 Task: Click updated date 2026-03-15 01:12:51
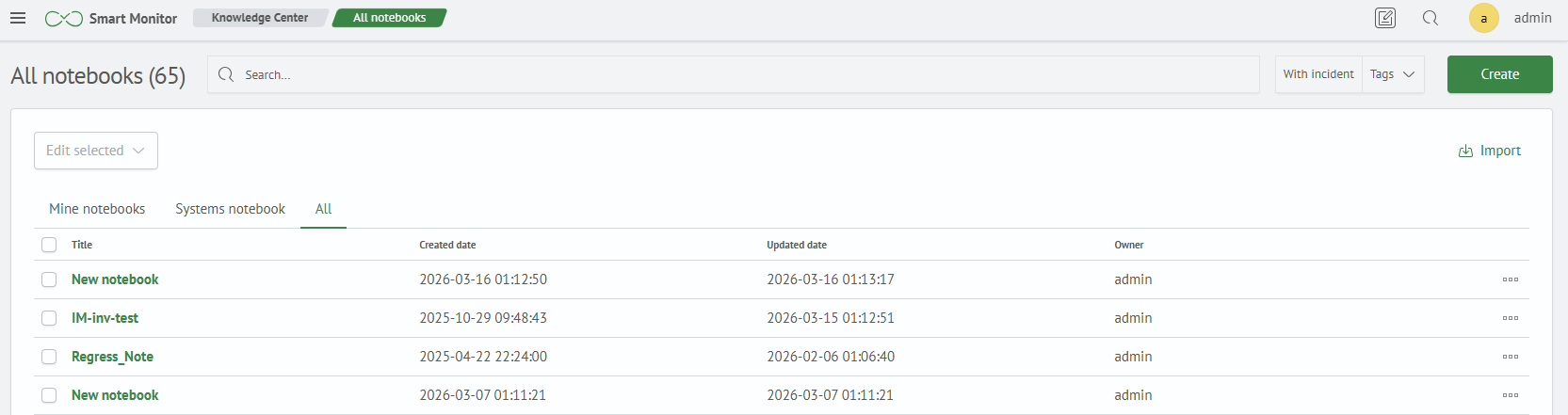pos(831,318)
